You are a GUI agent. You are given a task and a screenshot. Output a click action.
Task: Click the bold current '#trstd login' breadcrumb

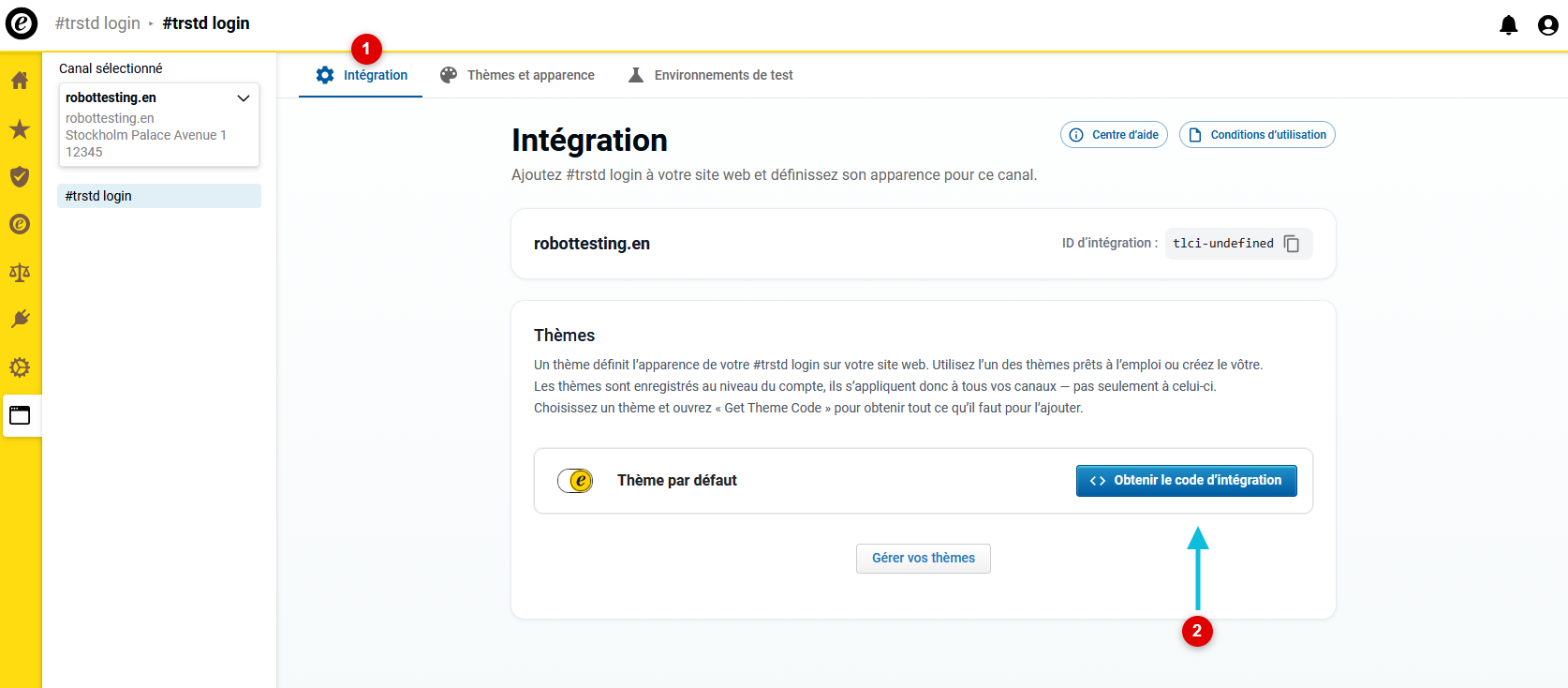pos(206,23)
